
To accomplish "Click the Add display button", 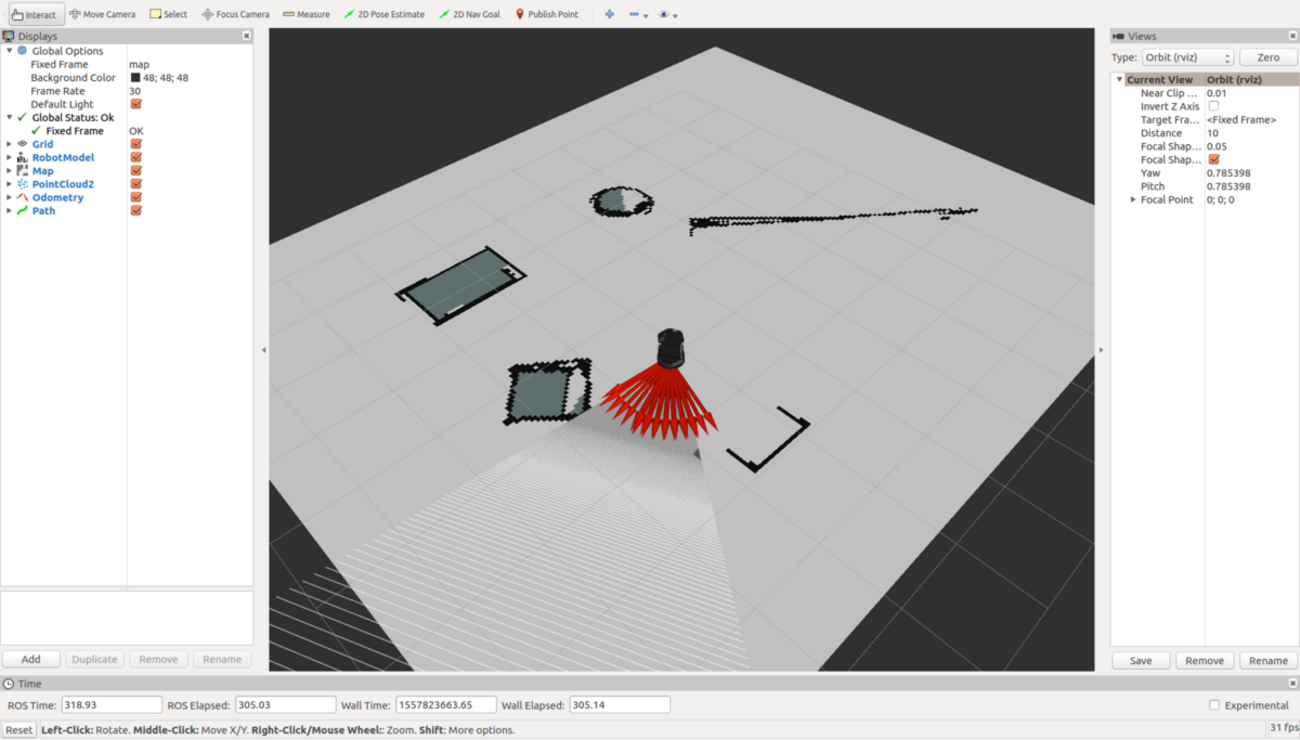I will 31,659.
